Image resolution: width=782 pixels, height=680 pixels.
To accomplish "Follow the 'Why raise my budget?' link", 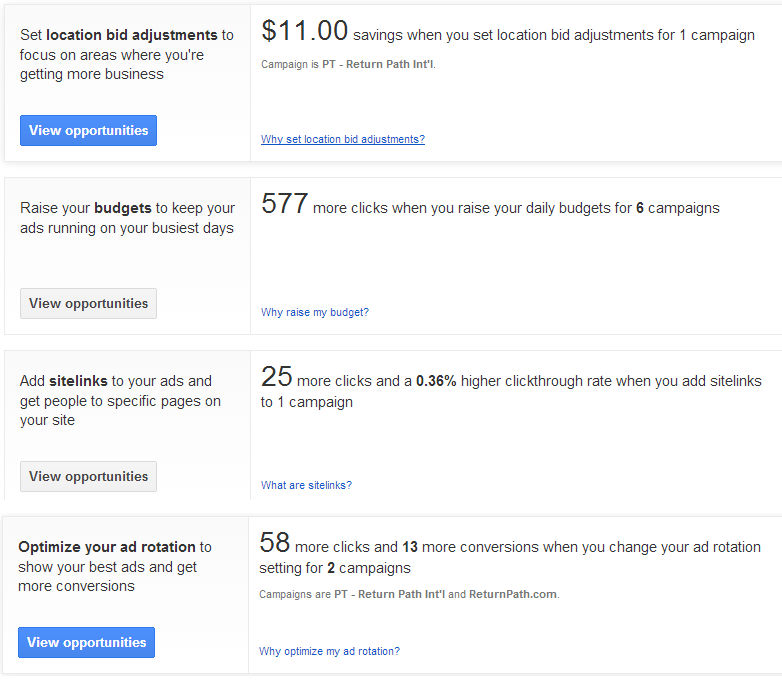I will point(315,312).
